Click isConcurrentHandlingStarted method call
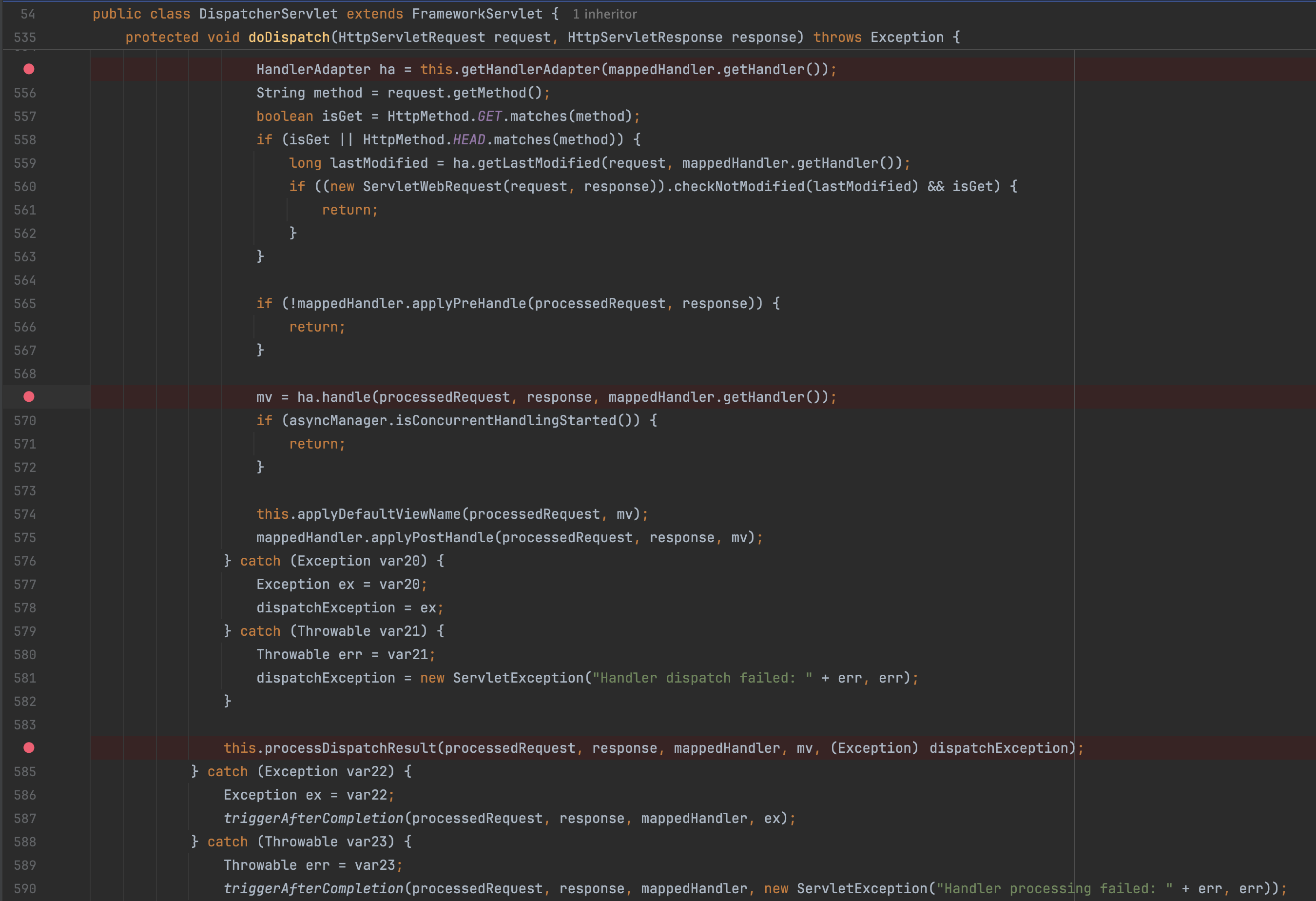Image resolution: width=1316 pixels, height=901 pixels. pyautogui.click(x=505, y=420)
